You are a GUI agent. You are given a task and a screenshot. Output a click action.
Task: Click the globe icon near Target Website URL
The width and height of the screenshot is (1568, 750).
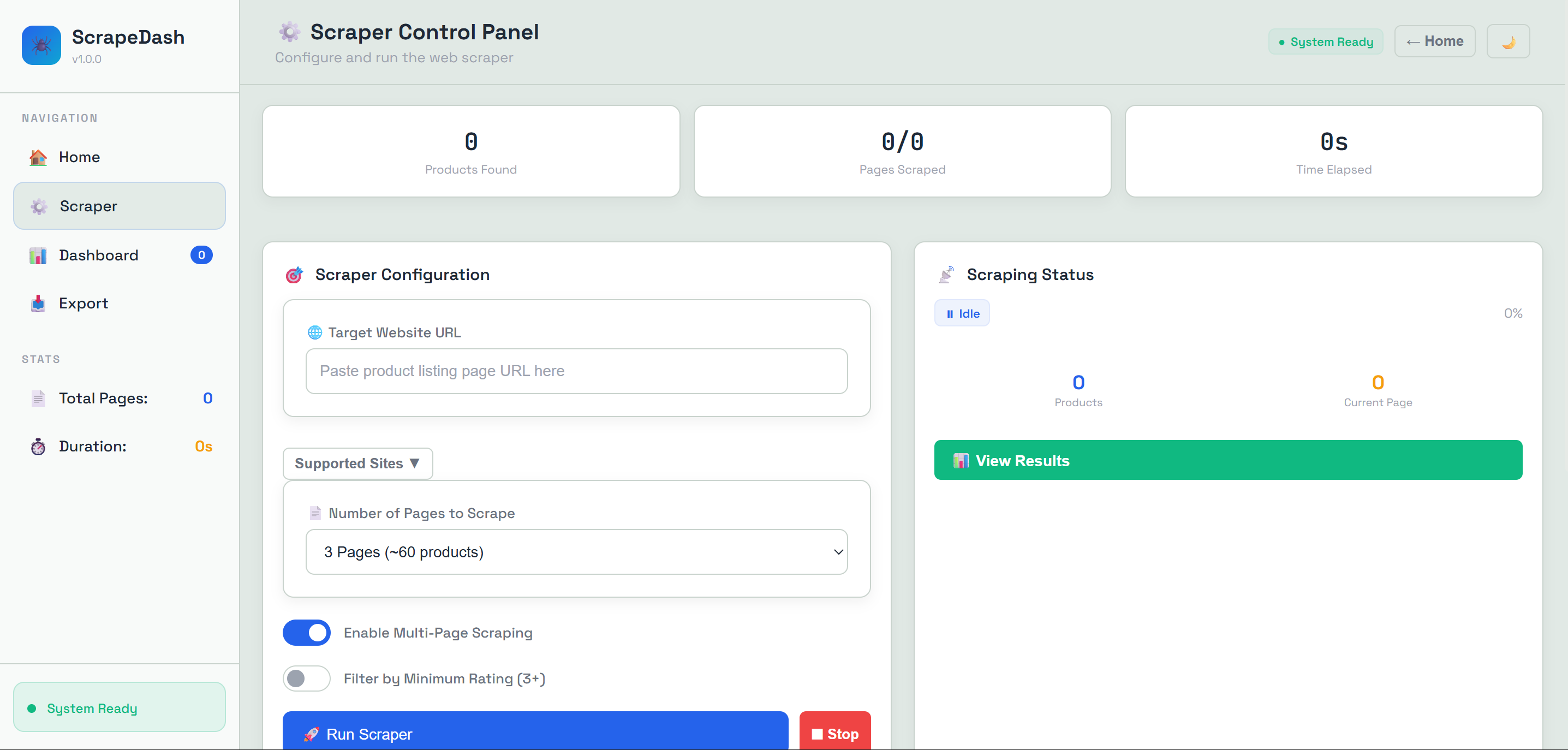[x=315, y=332]
